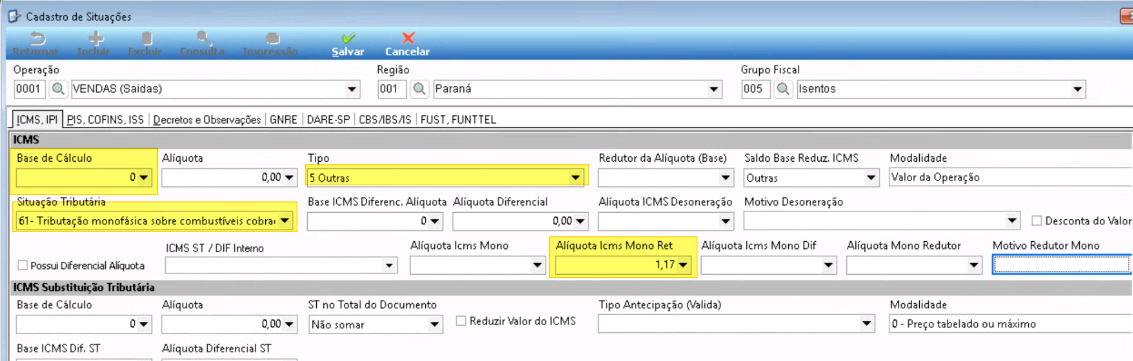Viewport: 1133px width, 361px height.
Task: Click the Operação lookup magnifier icon
Action: tap(58, 90)
